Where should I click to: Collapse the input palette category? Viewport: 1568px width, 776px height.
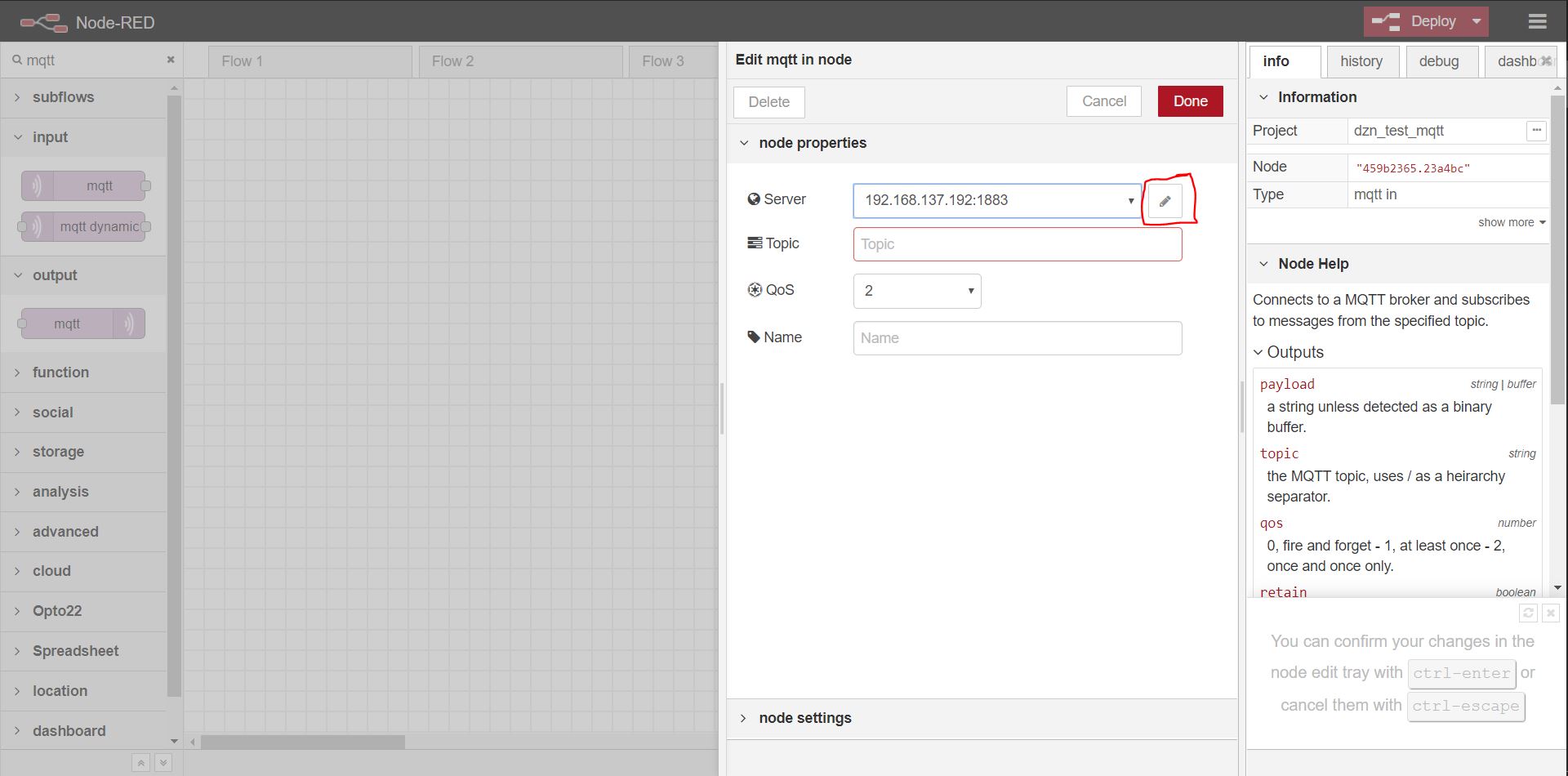[83, 137]
